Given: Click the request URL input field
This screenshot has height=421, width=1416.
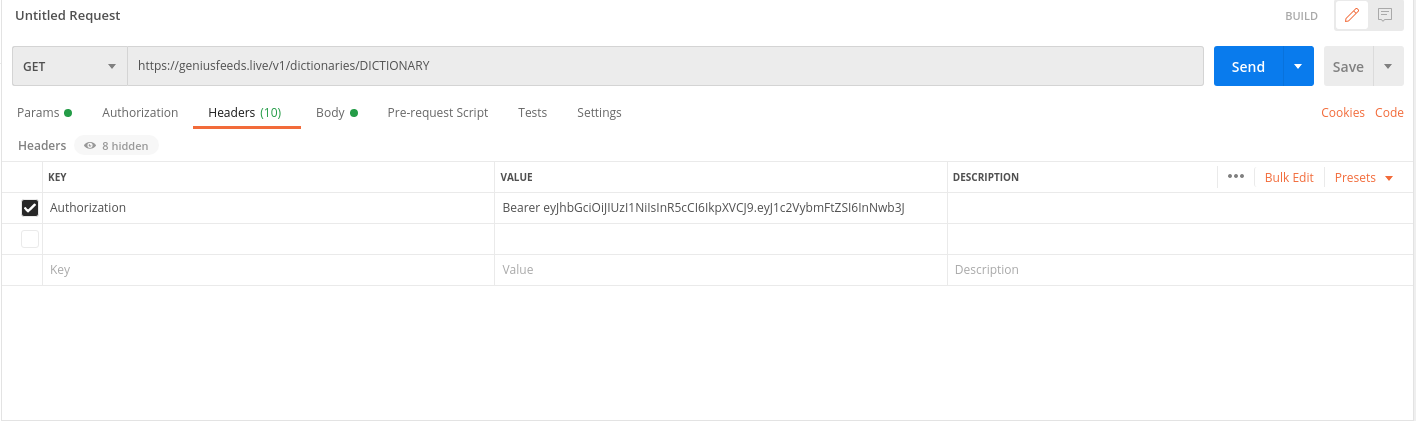Looking at the screenshot, I should (664, 66).
